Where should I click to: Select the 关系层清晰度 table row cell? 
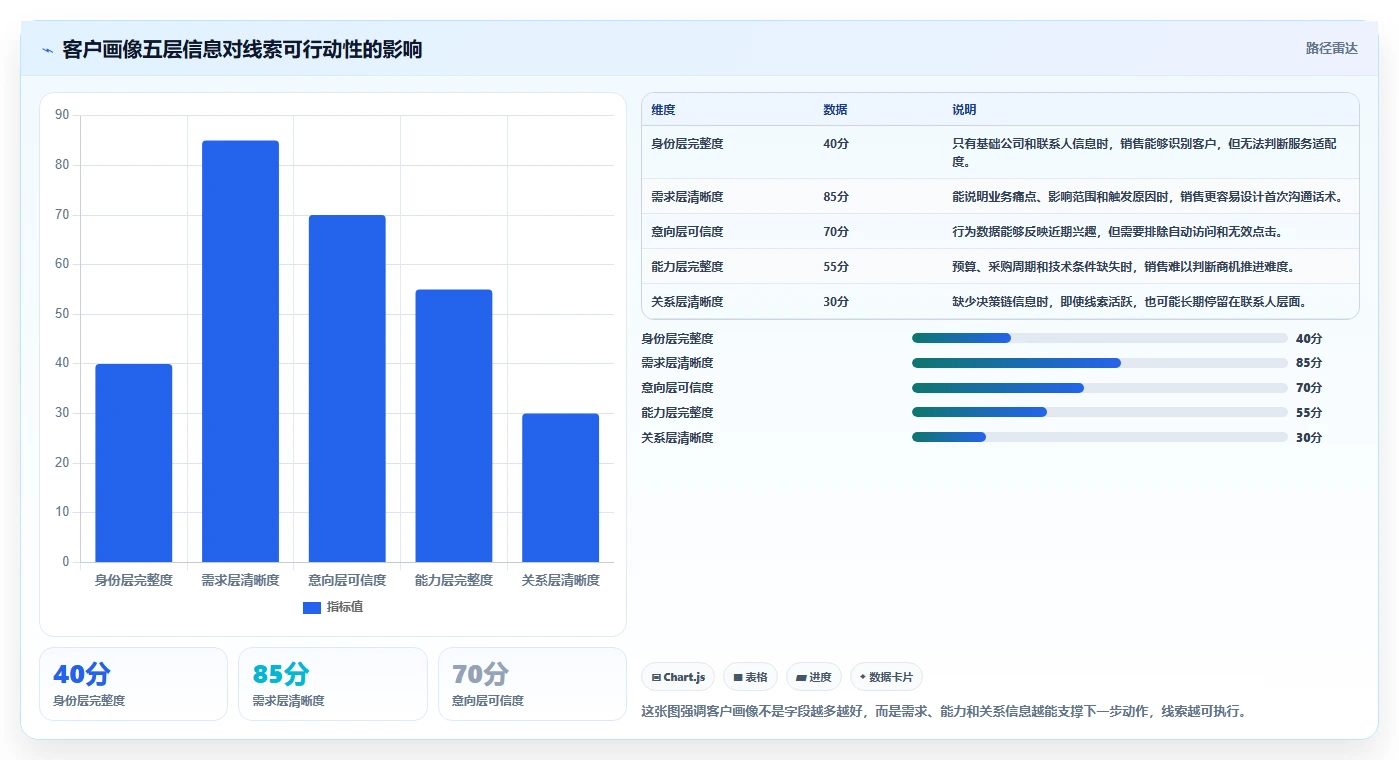[x=687, y=301]
